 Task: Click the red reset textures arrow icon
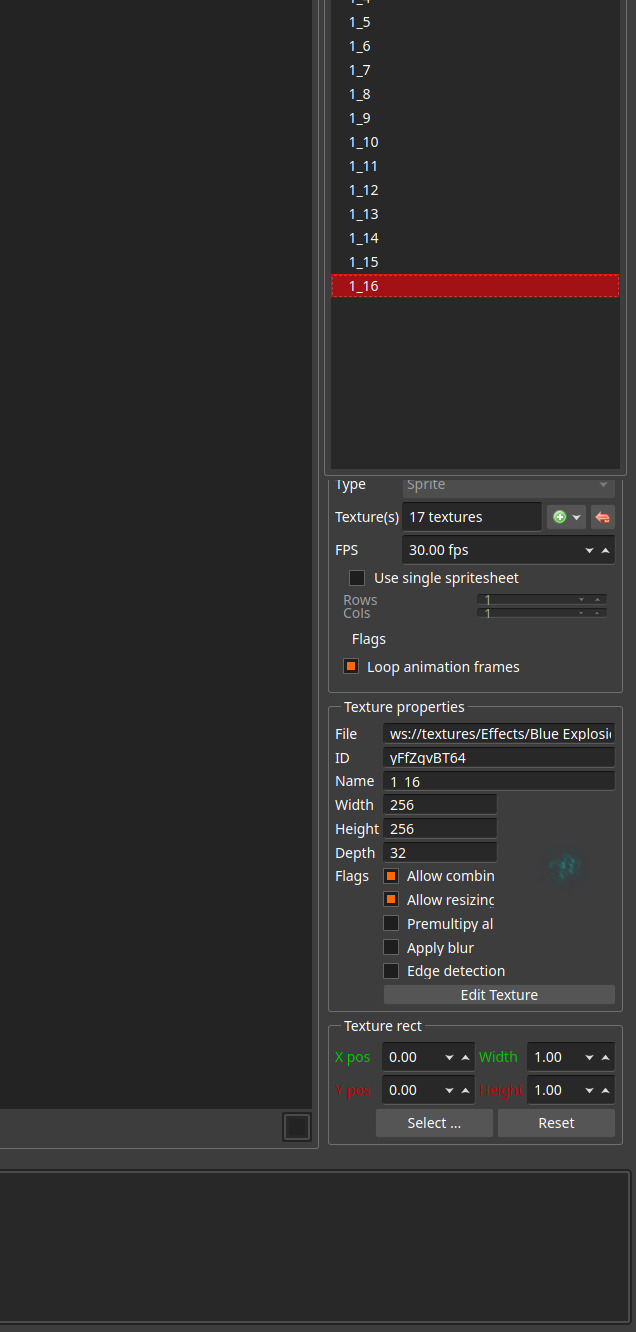point(603,517)
